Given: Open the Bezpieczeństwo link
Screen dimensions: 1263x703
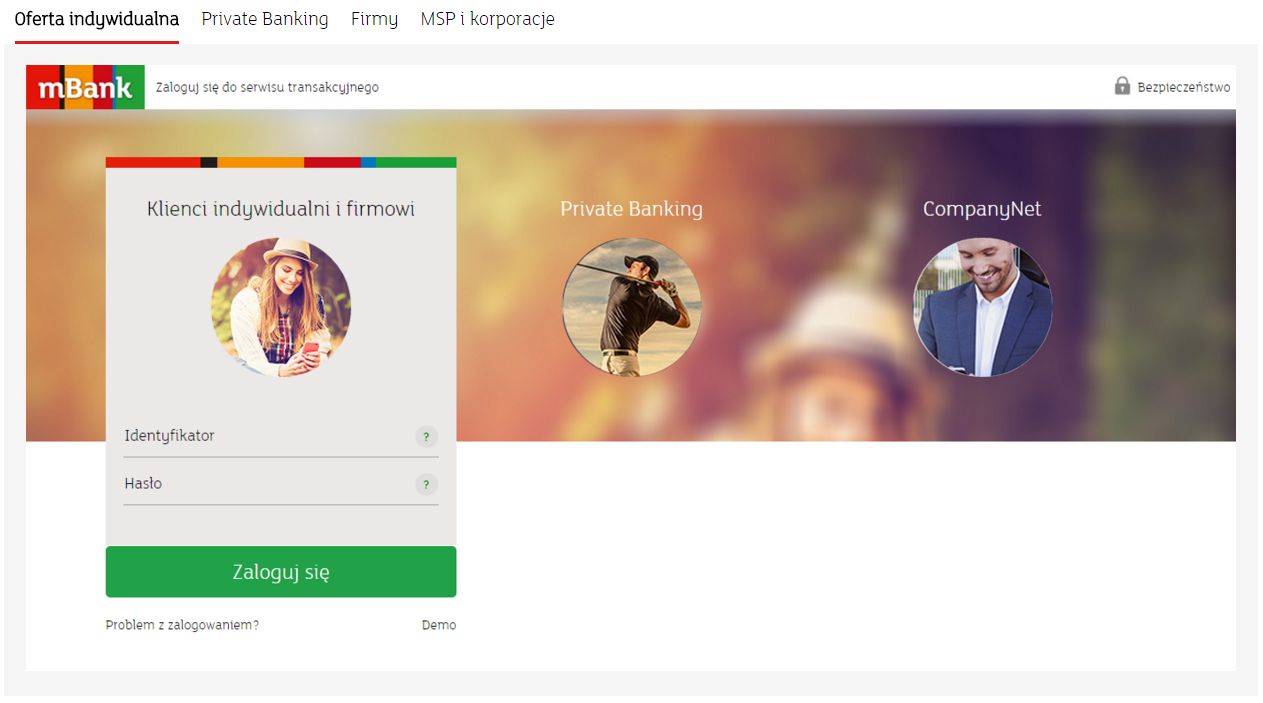Looking at the screenshot, I should pos(1183,87).
